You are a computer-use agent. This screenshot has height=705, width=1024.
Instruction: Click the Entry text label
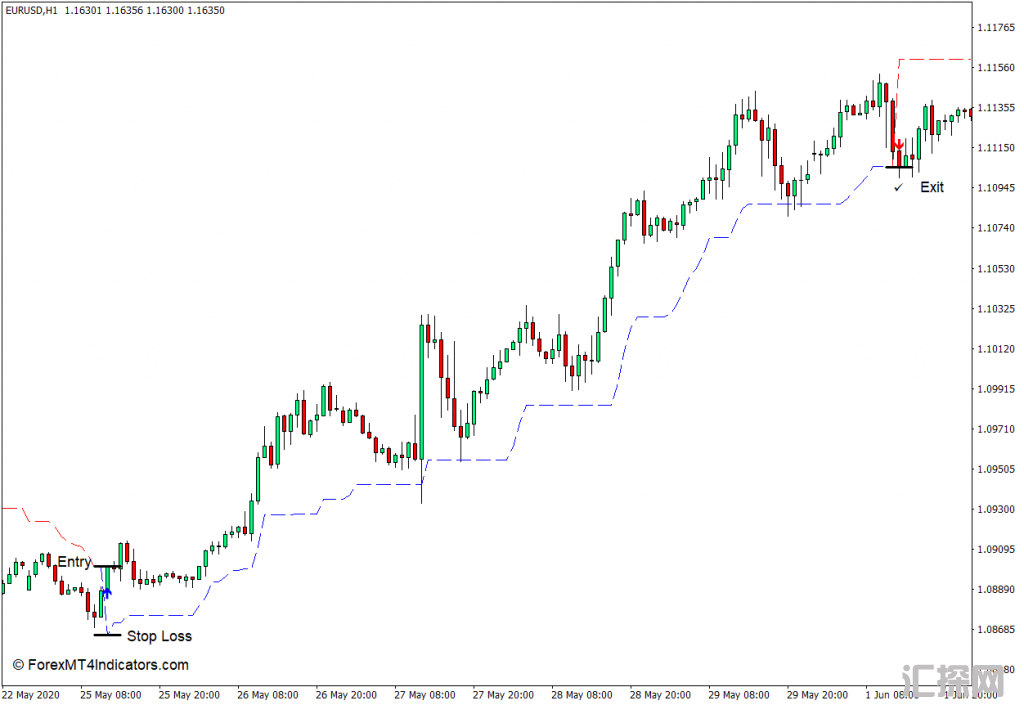[74, 562]
